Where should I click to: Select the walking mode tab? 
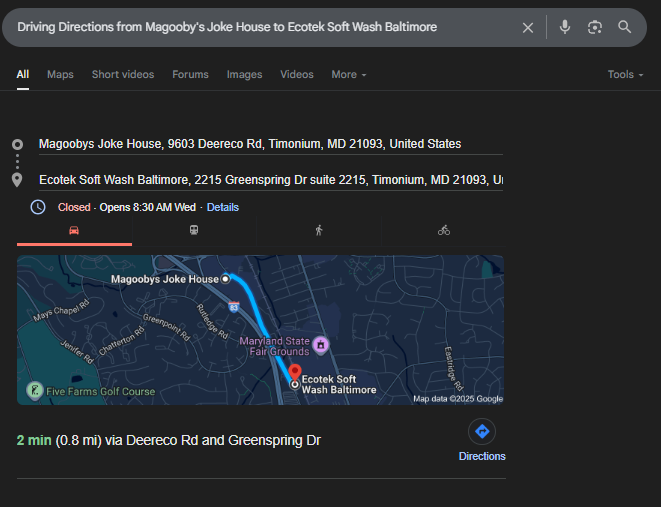[319, 231]
